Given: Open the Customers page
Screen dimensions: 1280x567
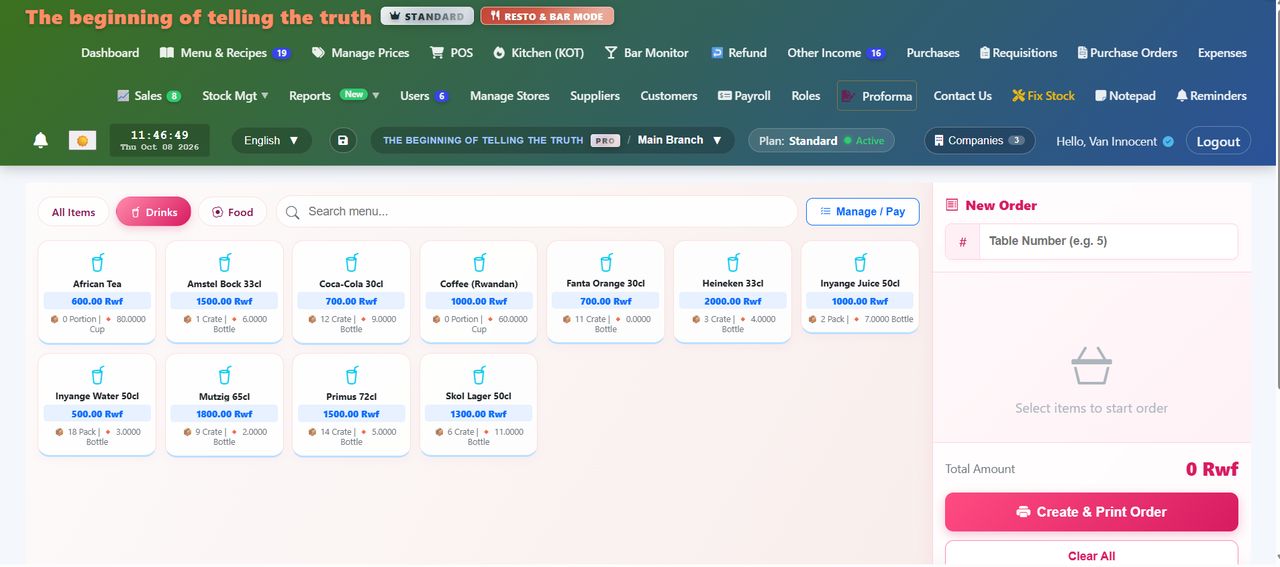Looking at the screenshot, I should point(669,96).
